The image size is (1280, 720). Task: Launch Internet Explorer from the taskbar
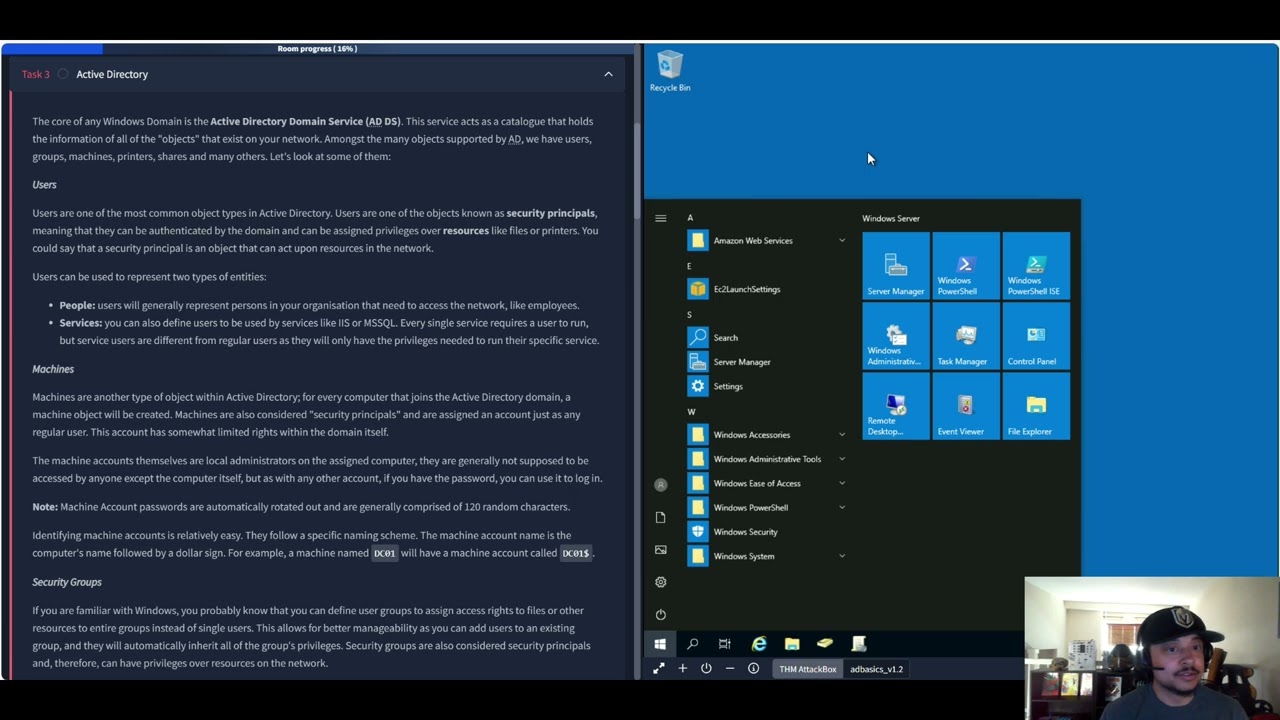tap(759, 644)
